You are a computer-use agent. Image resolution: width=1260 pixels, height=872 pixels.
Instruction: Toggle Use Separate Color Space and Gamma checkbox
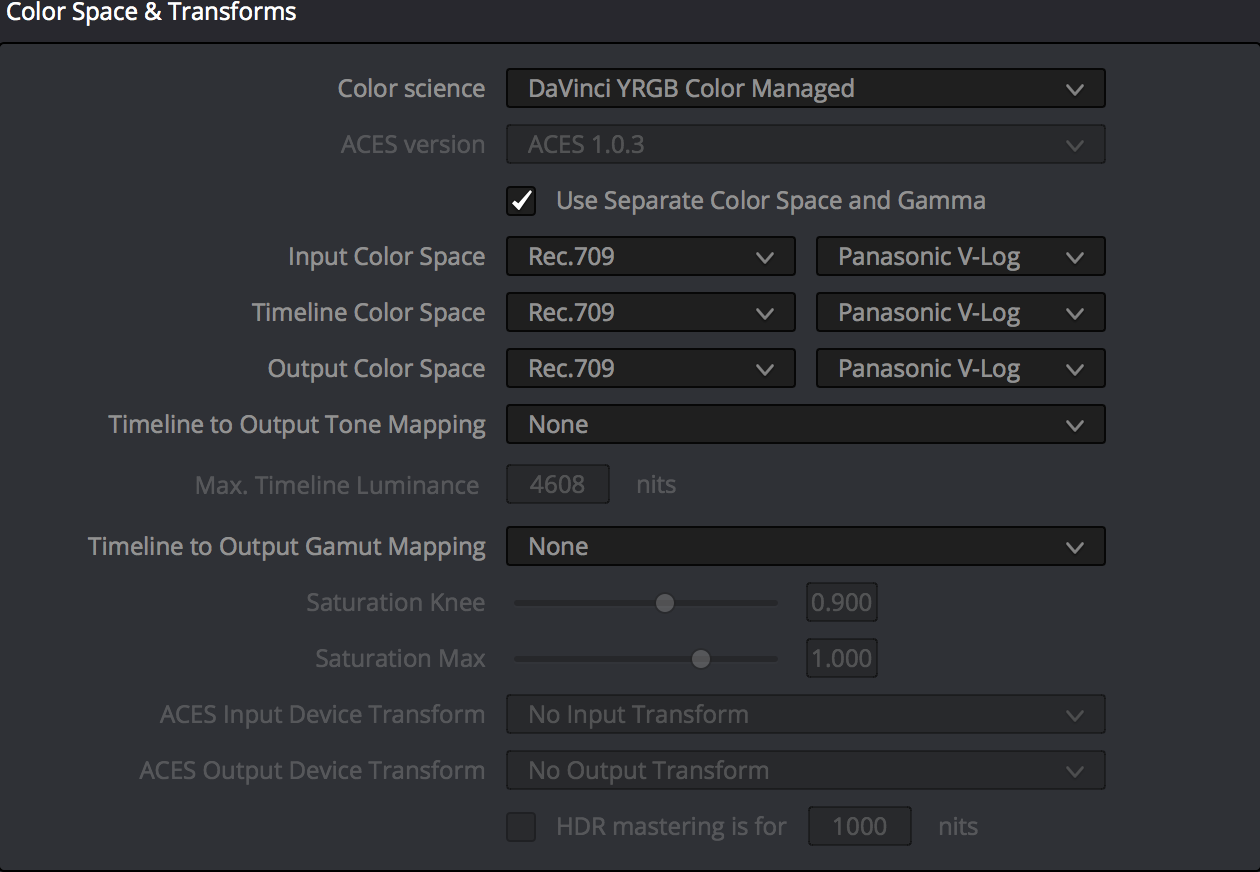521,200
